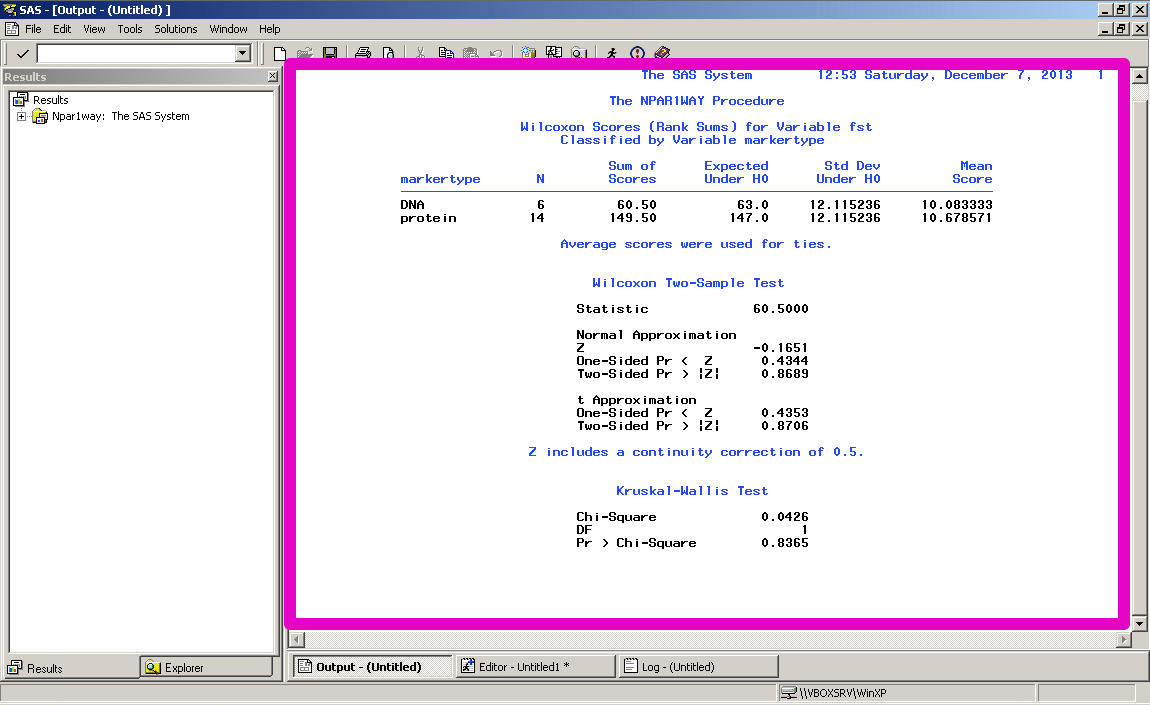Click the Save toolbar icon
This screenshot has height=705, width=1150.
pos(328,53)
